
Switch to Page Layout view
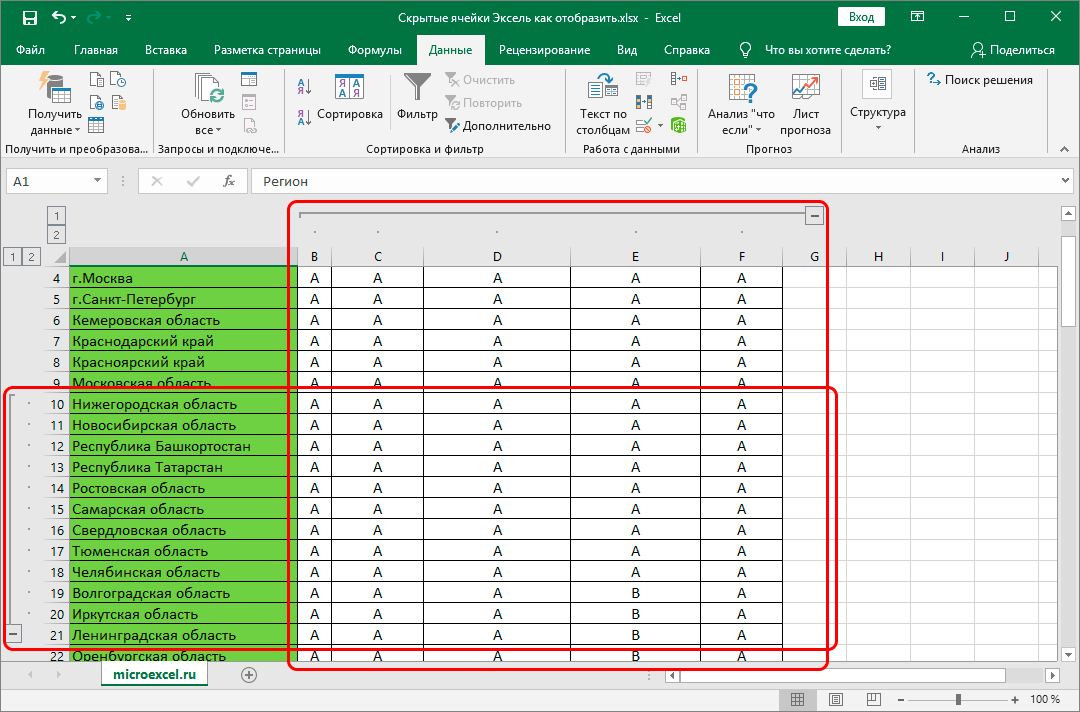point(835,700)
